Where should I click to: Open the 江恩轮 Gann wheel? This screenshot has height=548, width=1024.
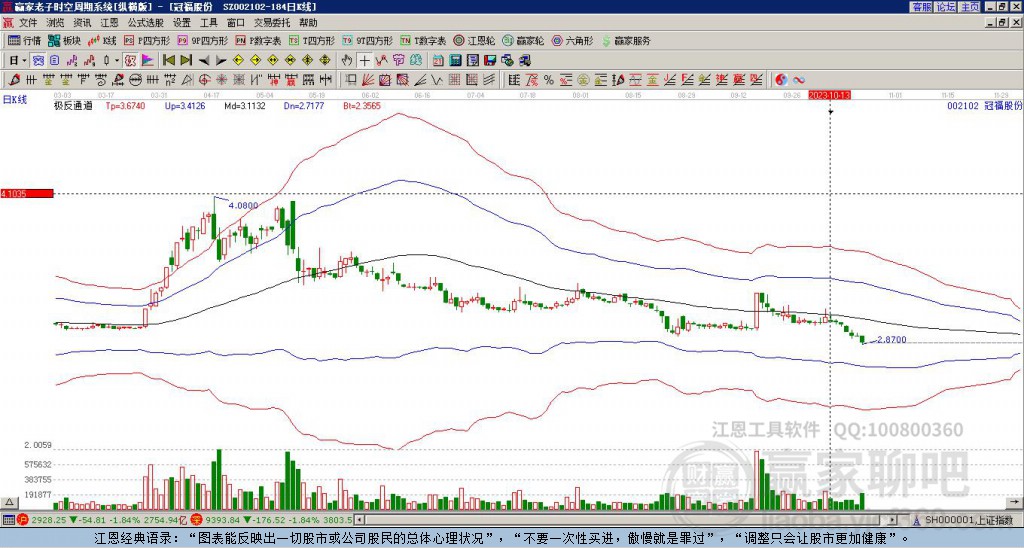point(474,40)
